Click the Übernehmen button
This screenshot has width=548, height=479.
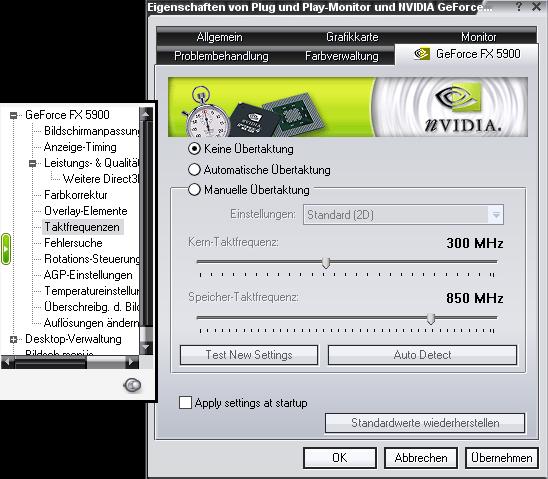pyautogui.click(x=502, y=458)
